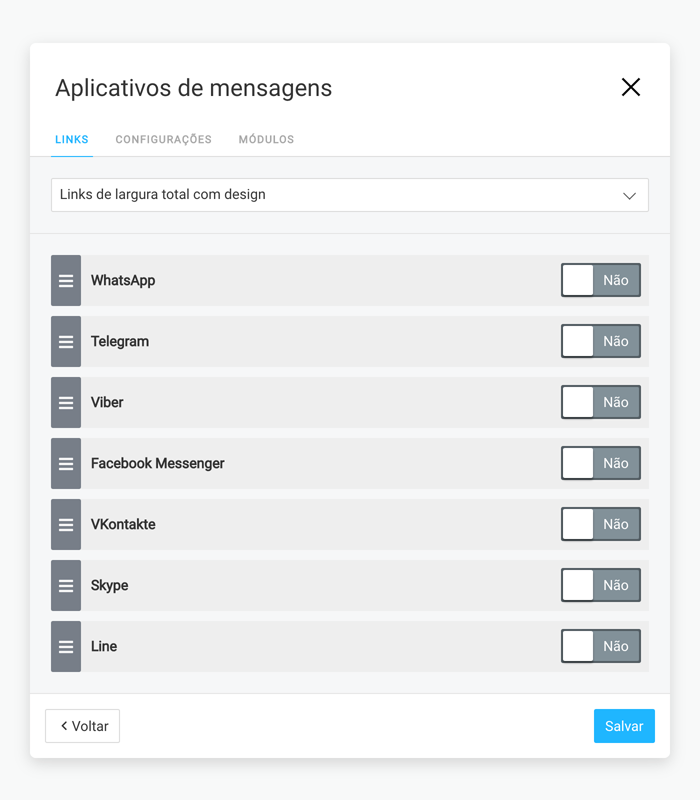Click the Skype row drag handle icon
The height and width of the screenshot is (800, 700).
66,585
